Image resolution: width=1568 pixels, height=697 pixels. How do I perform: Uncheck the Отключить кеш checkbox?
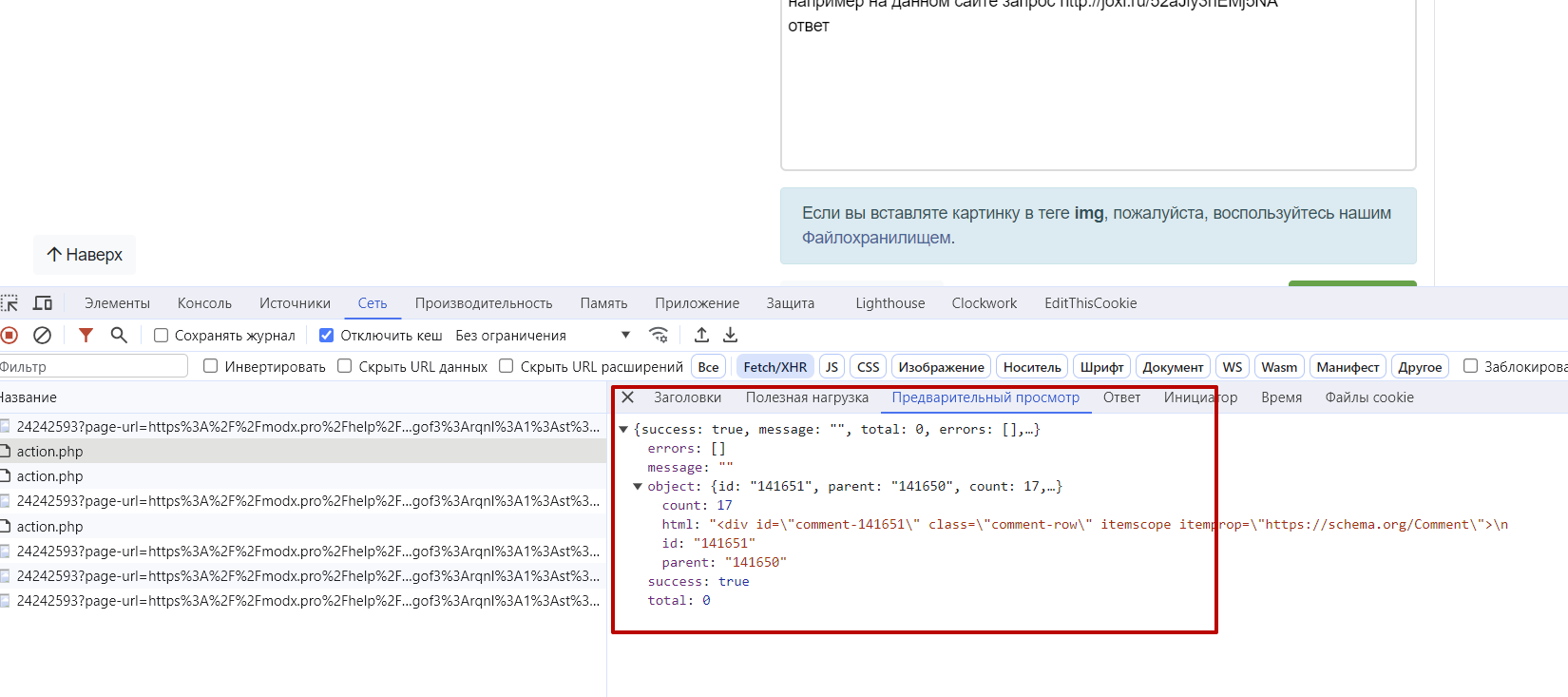point(326,336)
